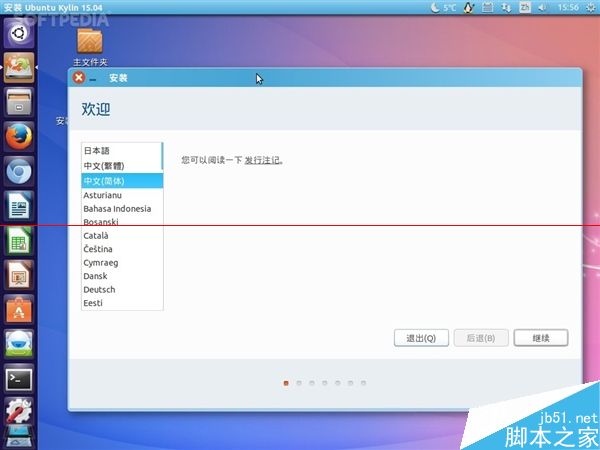Click the 退出(Q) quit button
This screenshot has height=450, width=600.
pos(421,338)
